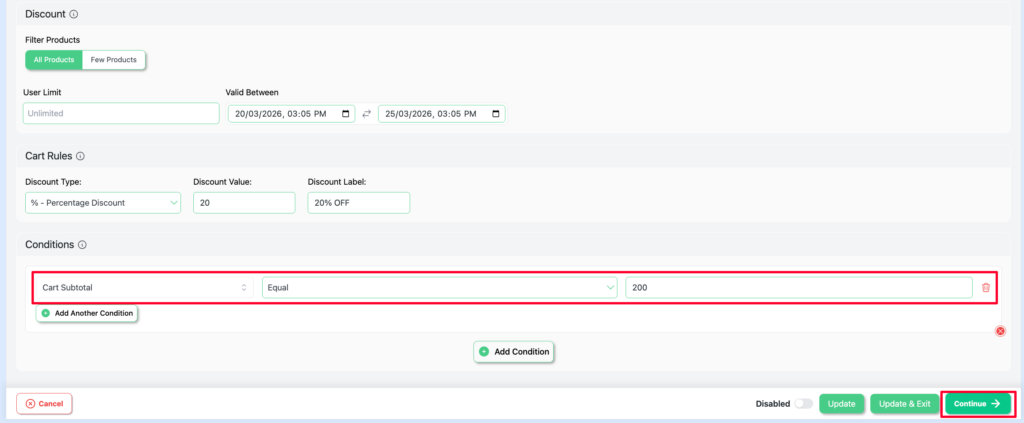
Task: Click the User Limit input field
Action: pos(120,114)
